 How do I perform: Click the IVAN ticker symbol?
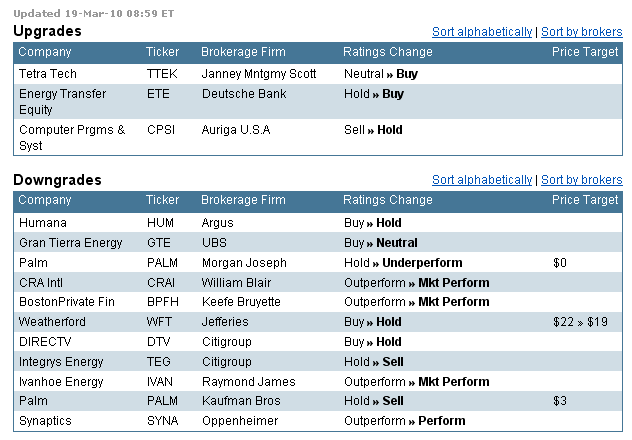(160, 382)
